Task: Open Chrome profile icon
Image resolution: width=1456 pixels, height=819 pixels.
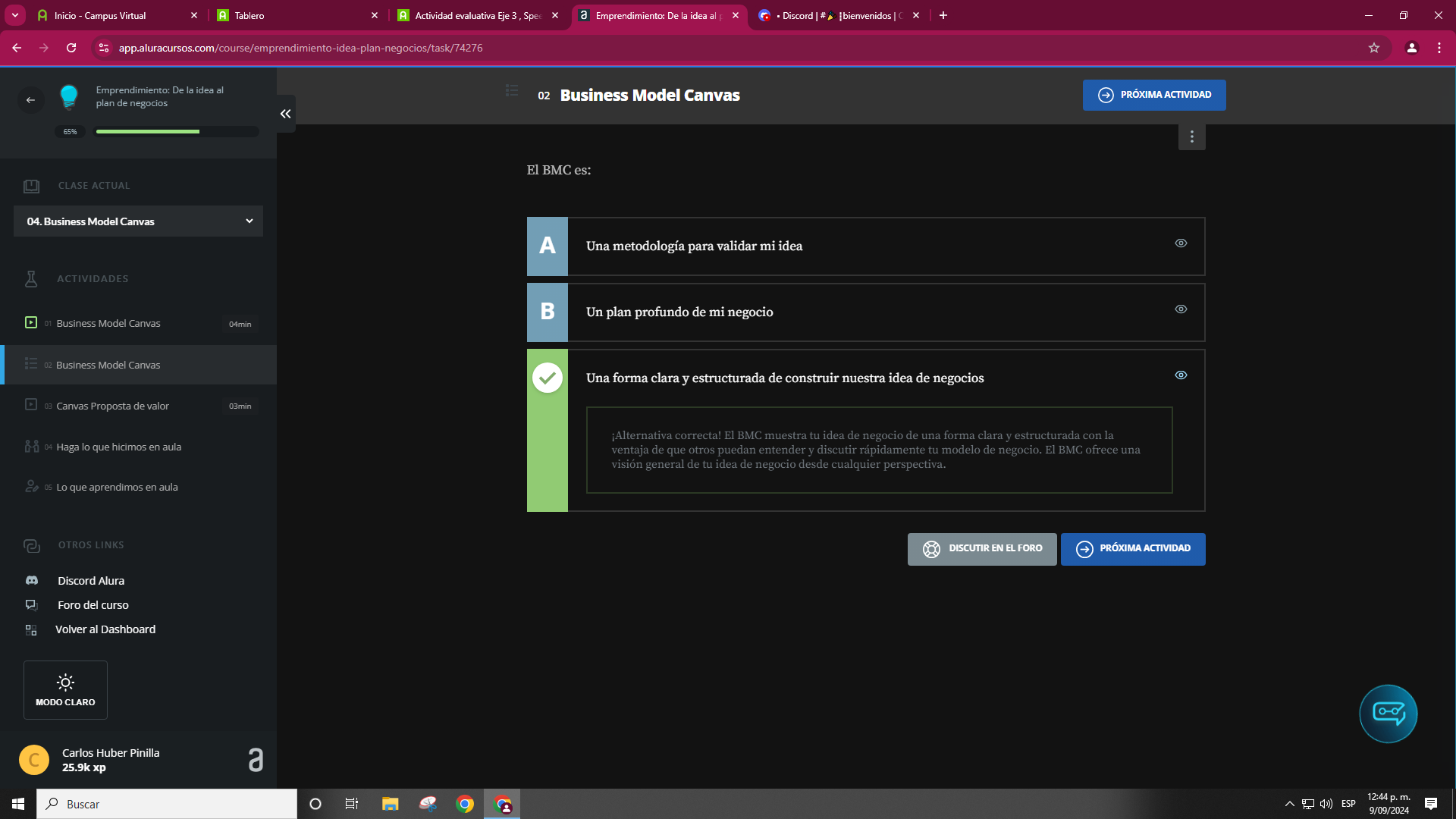Action: [1411, 48]
